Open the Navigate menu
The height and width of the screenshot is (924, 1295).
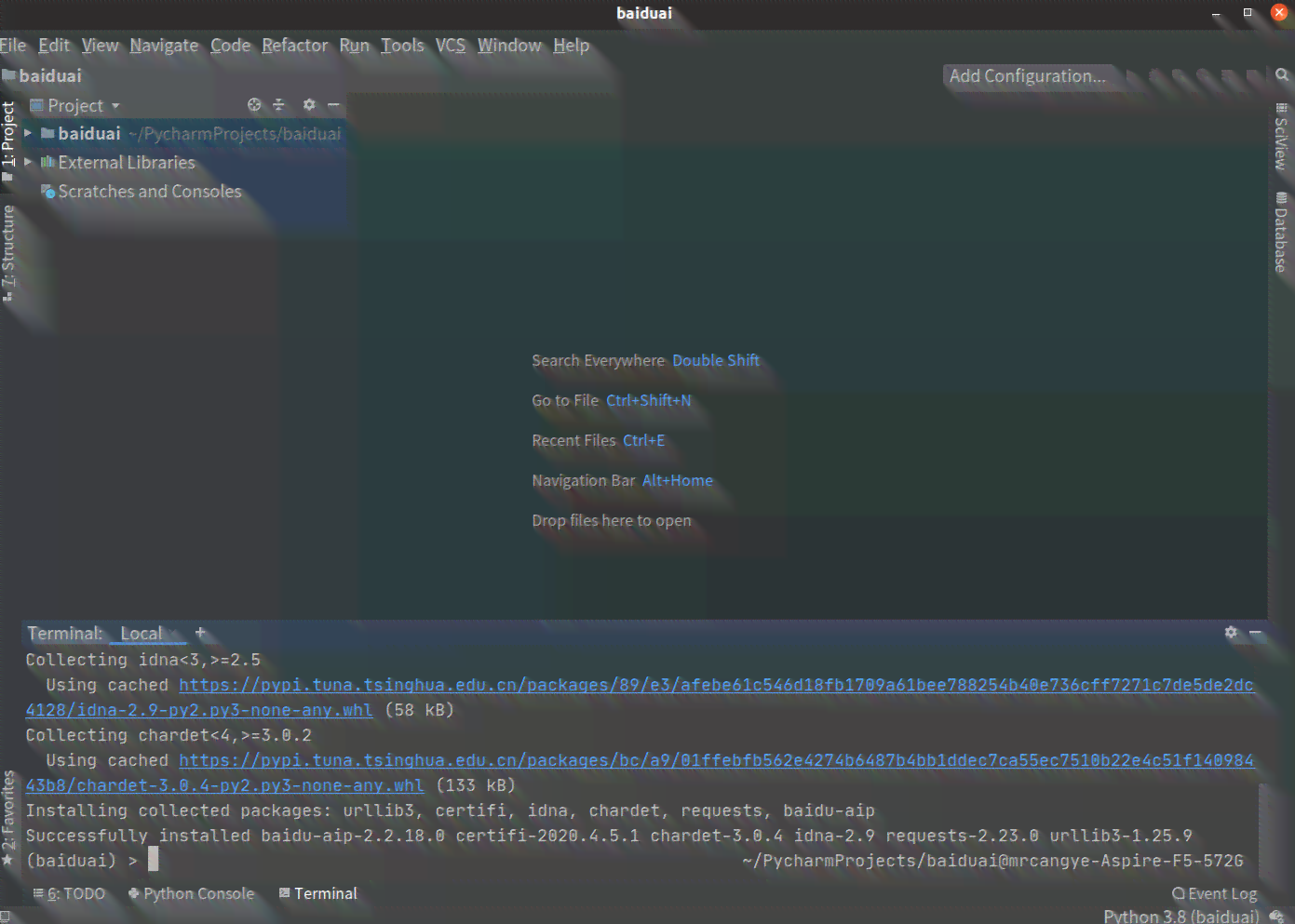[164, 46]
